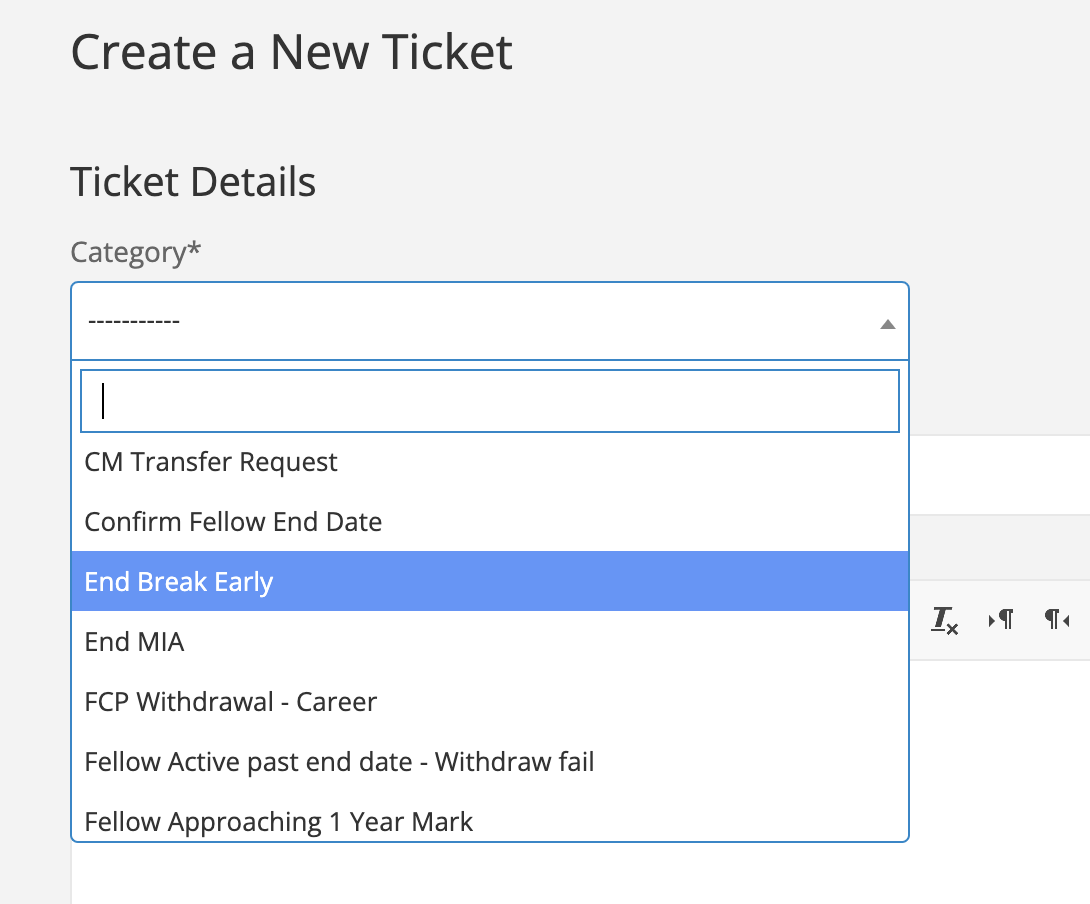Click the category search field
1090x904 pixels.
tap(489, 401)
